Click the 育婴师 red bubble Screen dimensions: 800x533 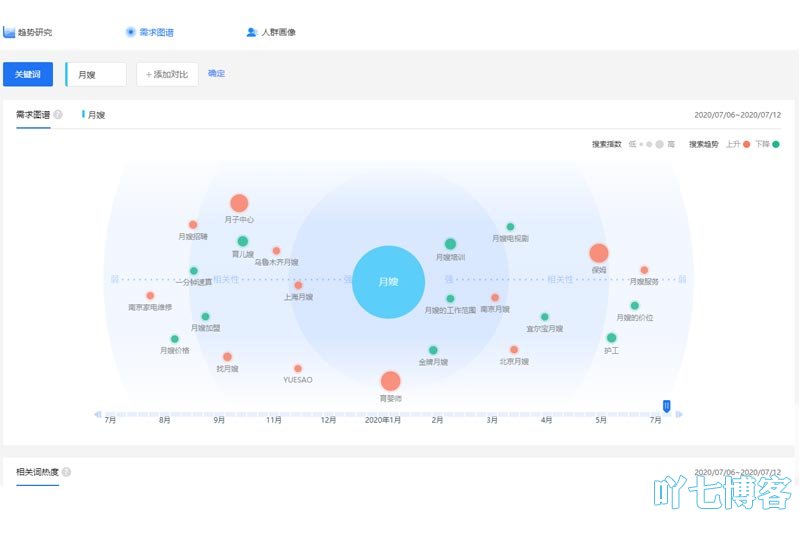(x=390, y=381)
